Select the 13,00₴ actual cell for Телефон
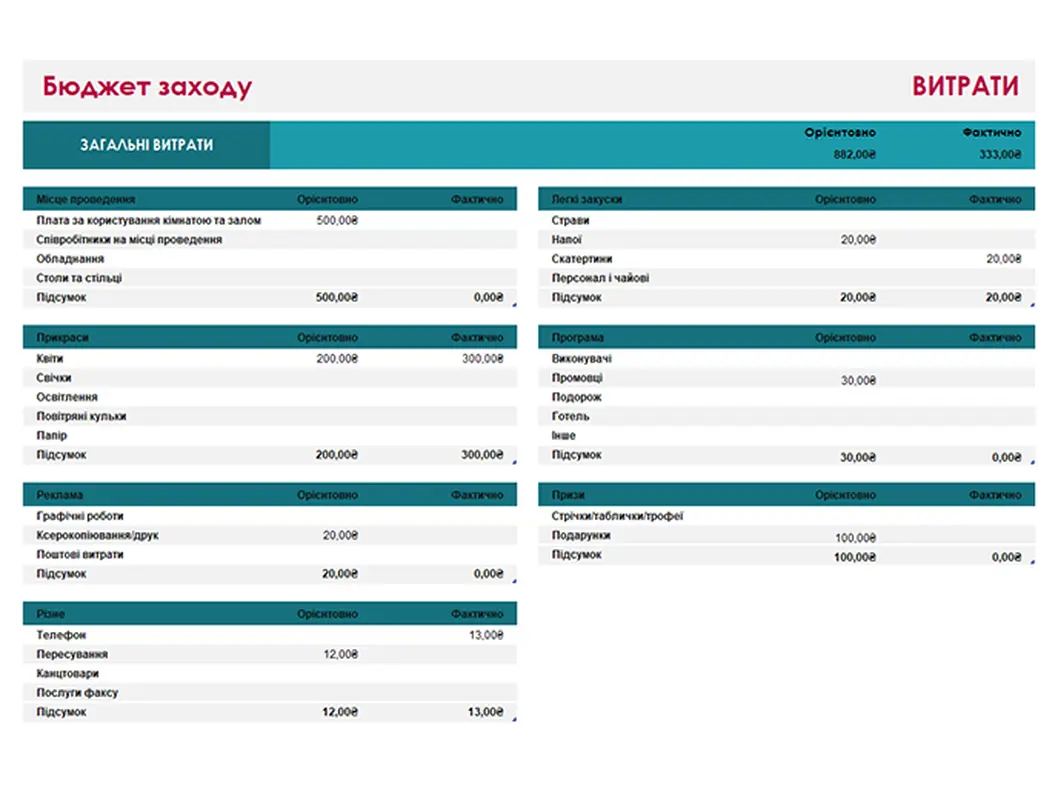This screenshot has height=800, width=1038. pos(485,635)
